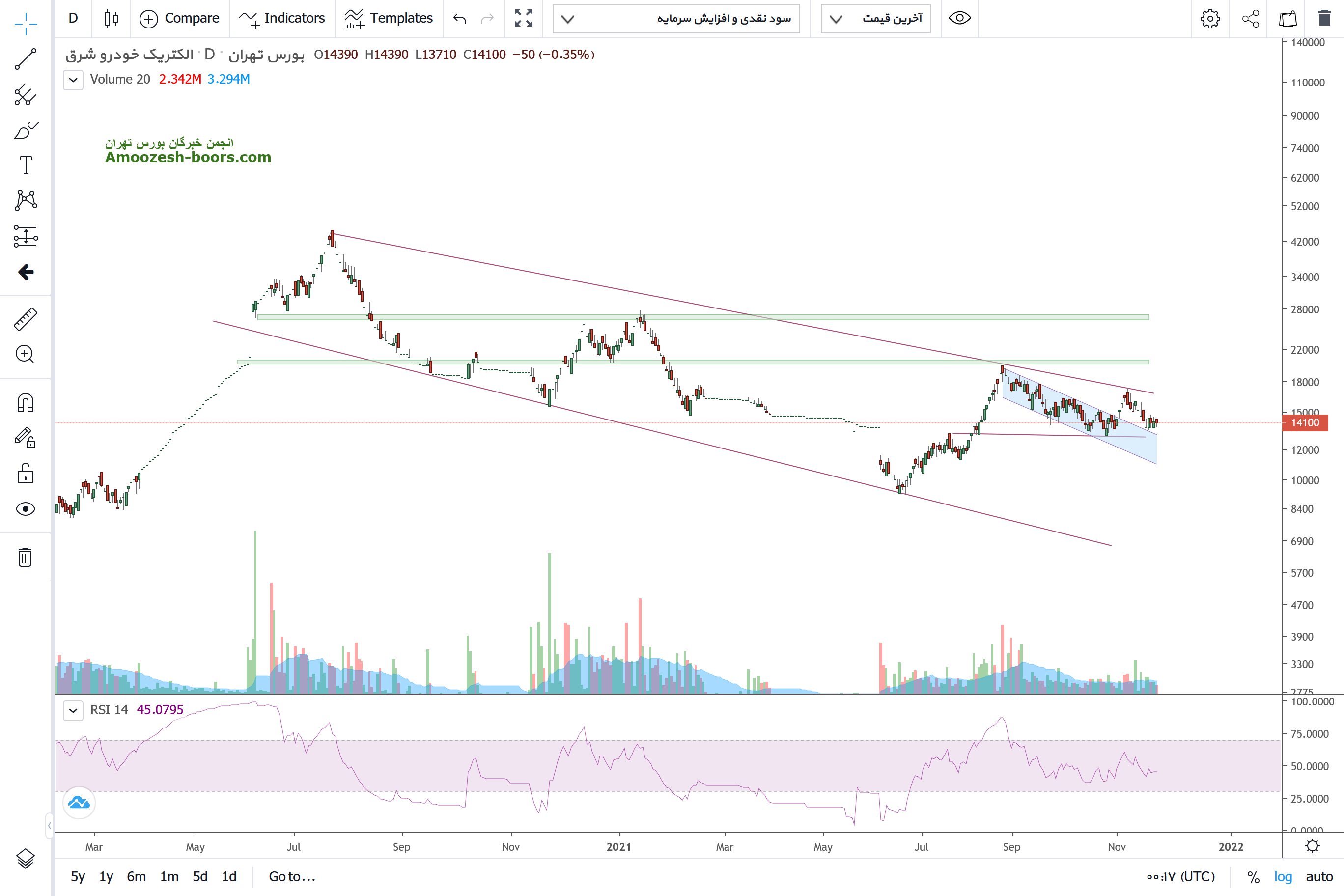The image size is (1344, 896).
Task: Click the magnet snap mode icon
Action: 25,403
